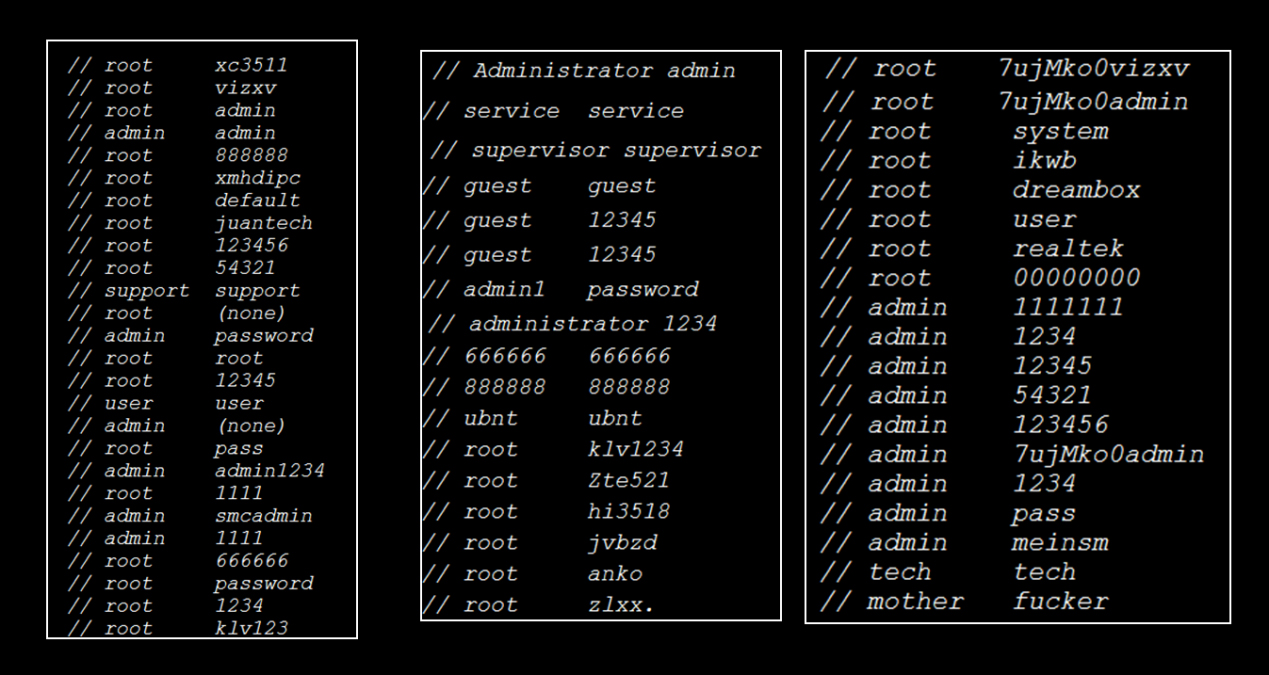Select the xmhdipc entry in left panel
The height and width of the screenshot is (675, 1269).
[257, 178]
